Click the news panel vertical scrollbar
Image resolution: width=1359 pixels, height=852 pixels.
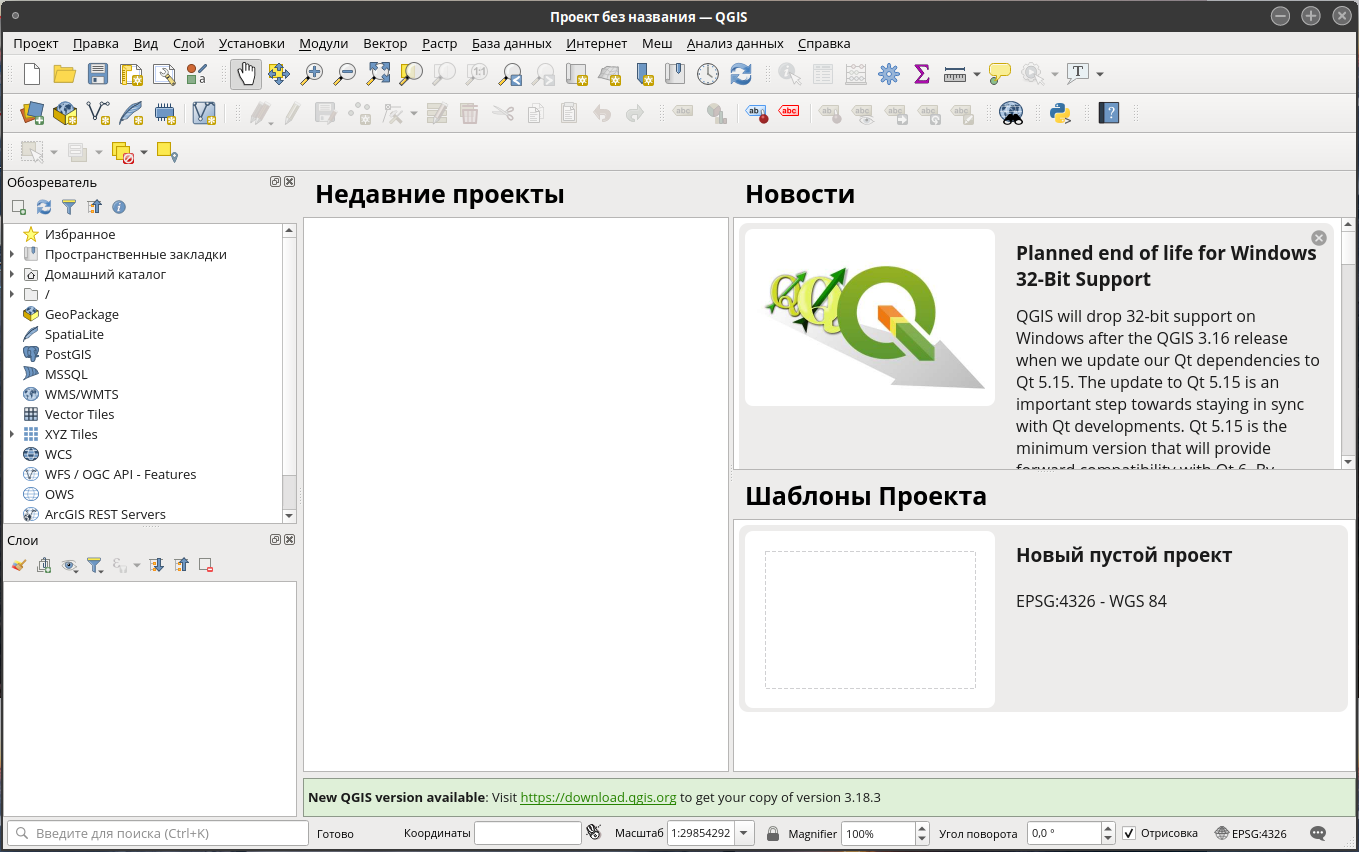(1348, 343)
